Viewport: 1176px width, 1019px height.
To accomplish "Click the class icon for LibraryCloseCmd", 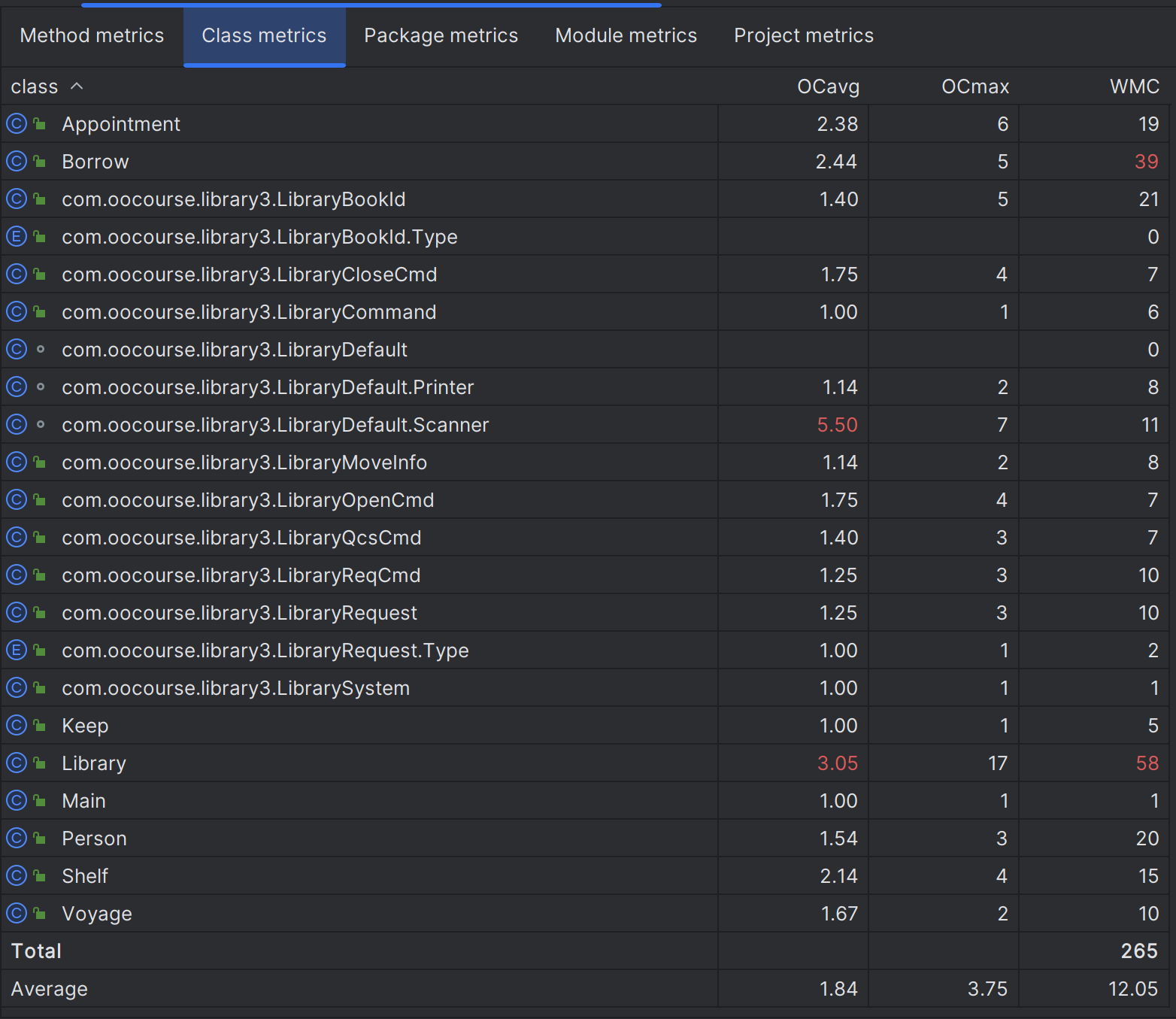I will 17,274.
